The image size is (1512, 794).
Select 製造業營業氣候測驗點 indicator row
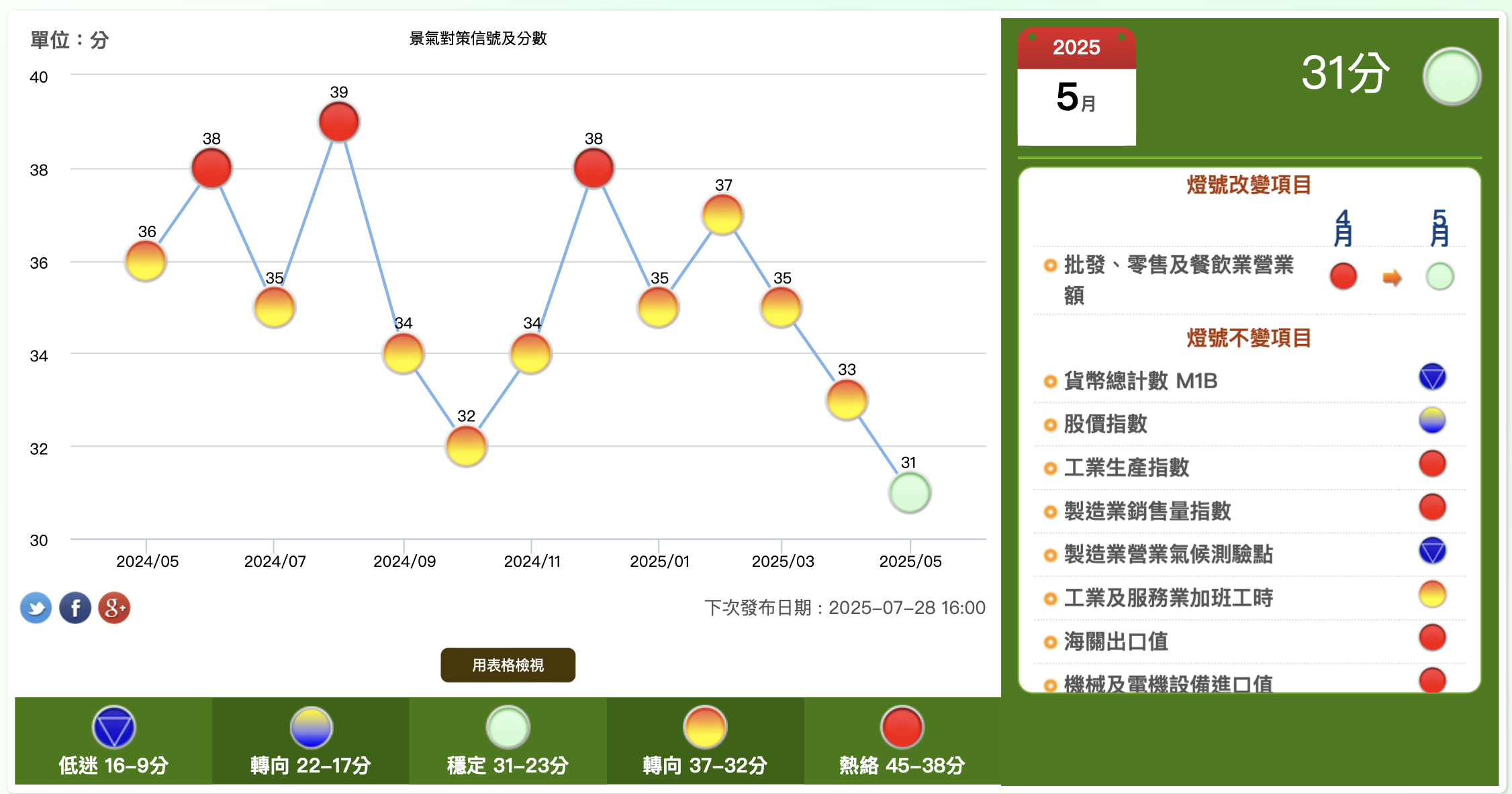click(x=1168, y=554)
